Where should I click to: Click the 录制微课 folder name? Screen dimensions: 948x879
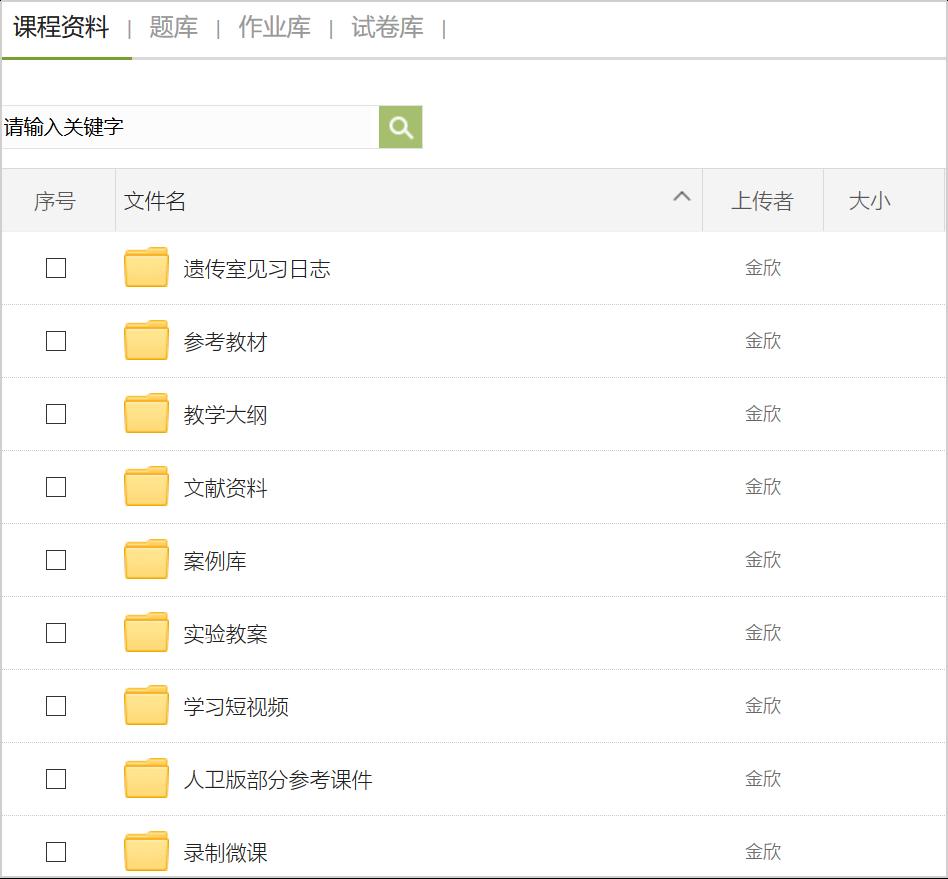[226, 853]
